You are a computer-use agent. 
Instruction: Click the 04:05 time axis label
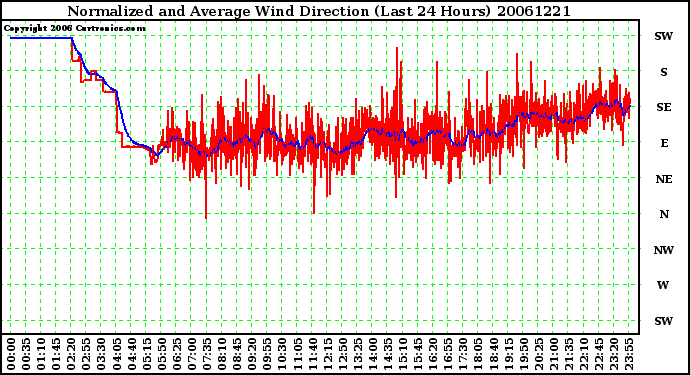pos(116,354)
